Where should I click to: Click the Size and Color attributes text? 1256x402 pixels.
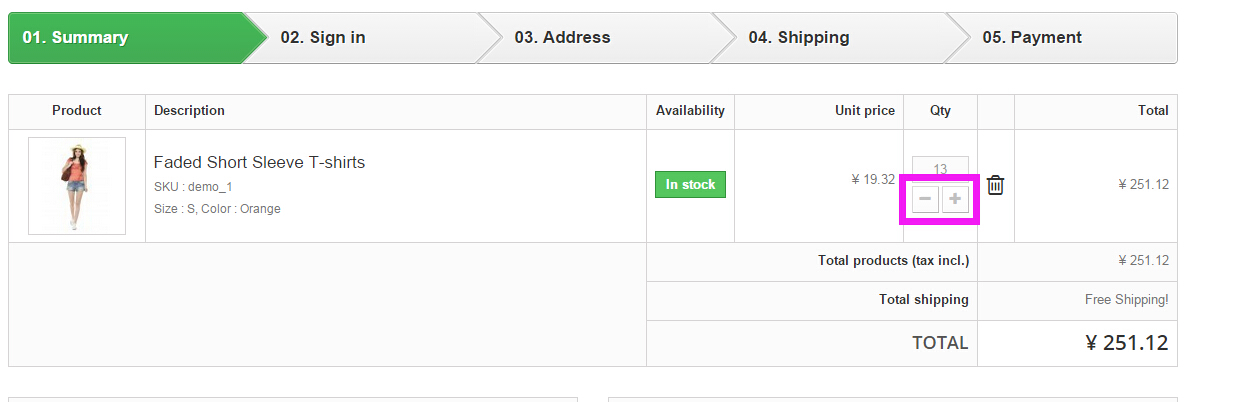click(217, 209)
